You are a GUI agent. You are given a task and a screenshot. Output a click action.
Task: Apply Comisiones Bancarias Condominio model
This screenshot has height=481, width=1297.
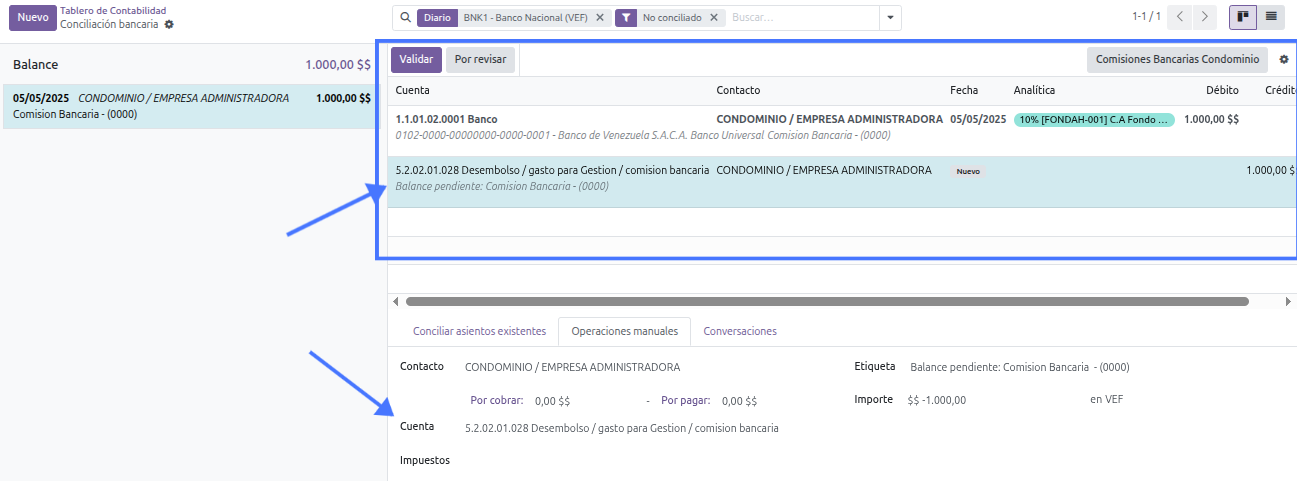coord(1177,60)
